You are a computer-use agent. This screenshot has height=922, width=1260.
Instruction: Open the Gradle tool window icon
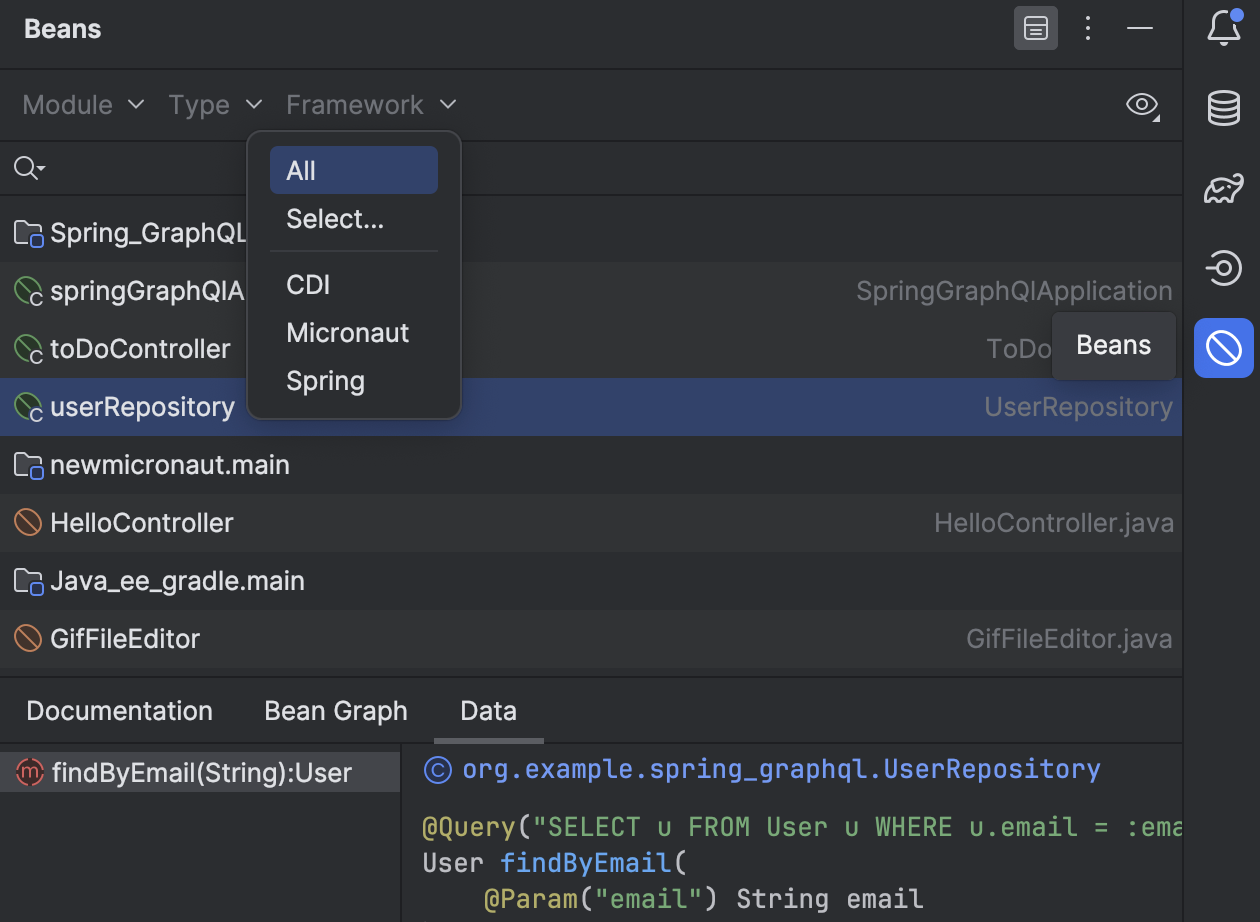tap(1224, 188)
